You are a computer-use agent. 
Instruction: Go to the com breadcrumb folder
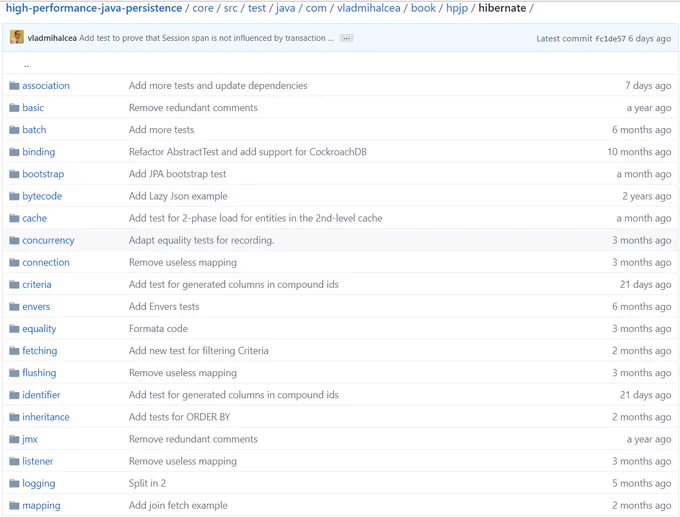coord(316,8)
